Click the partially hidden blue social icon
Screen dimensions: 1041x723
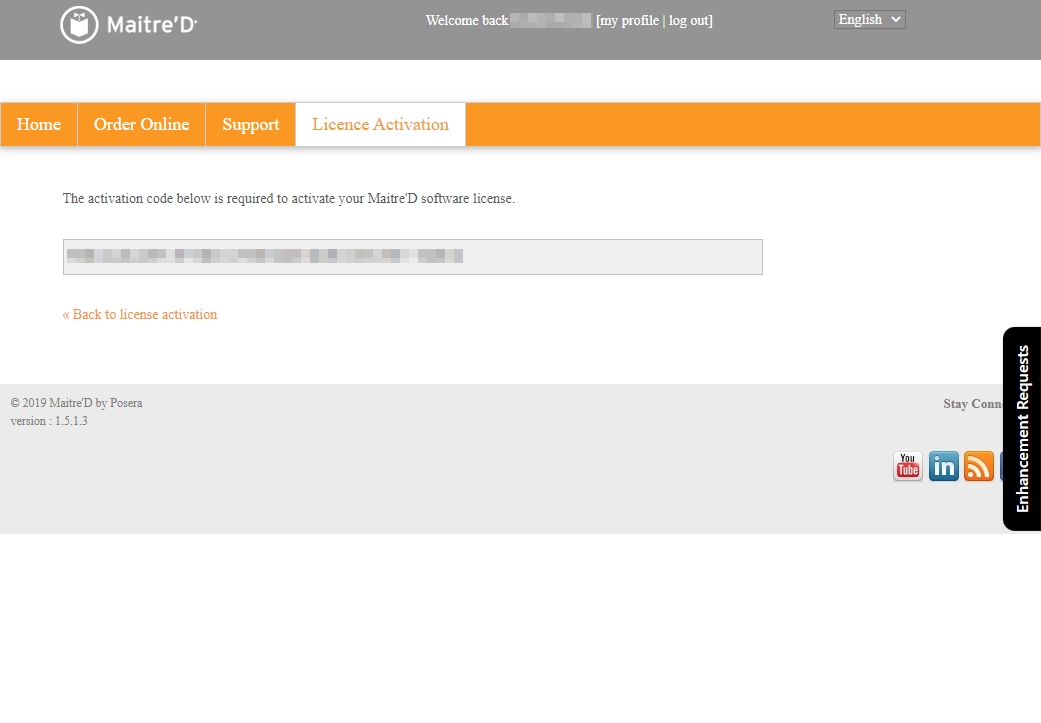click(x=1001, y=466)
